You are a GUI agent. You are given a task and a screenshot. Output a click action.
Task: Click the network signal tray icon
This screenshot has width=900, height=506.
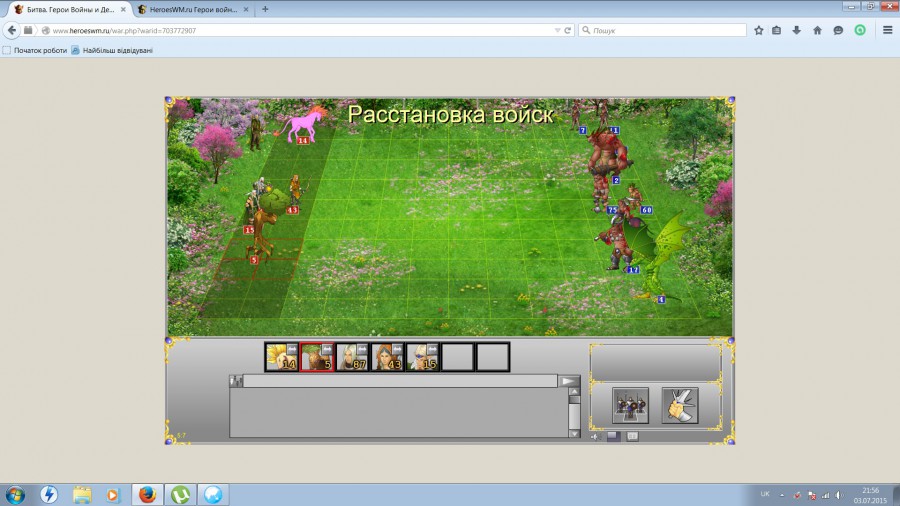coord(825,495)
